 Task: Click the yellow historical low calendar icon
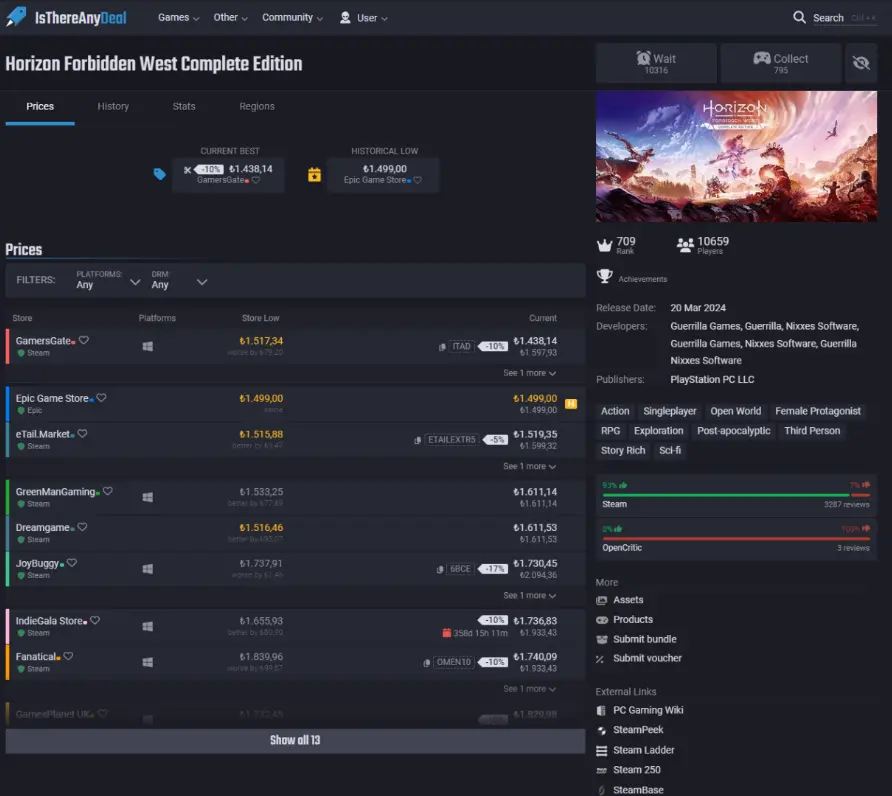tap(314, 175)
